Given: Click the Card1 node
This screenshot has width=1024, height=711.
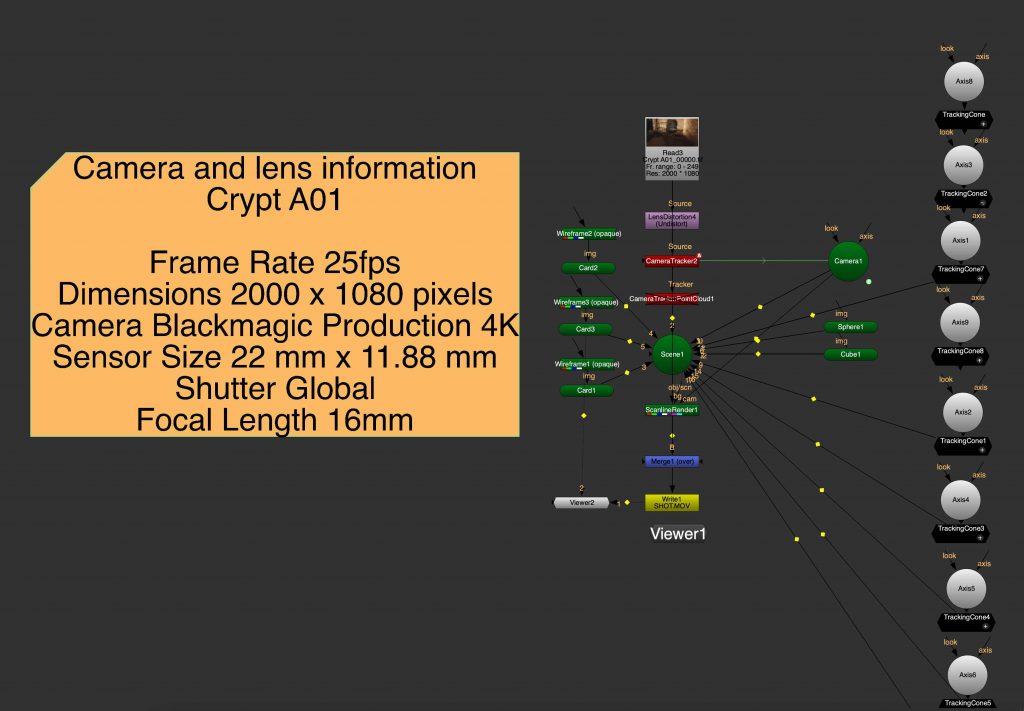Looking at the screenshot, I should point(589,390).
